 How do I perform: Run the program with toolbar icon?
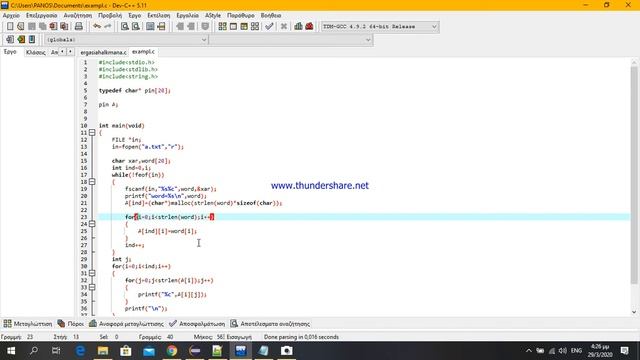point(233,27)
